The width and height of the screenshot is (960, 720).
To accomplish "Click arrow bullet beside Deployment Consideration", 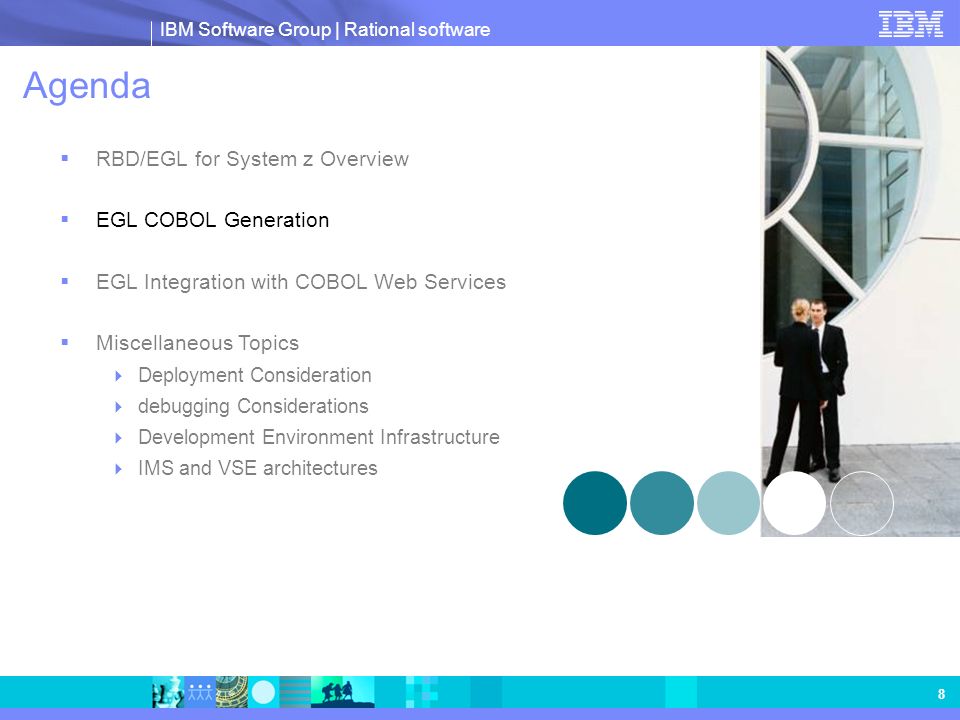I will (119, 376).
